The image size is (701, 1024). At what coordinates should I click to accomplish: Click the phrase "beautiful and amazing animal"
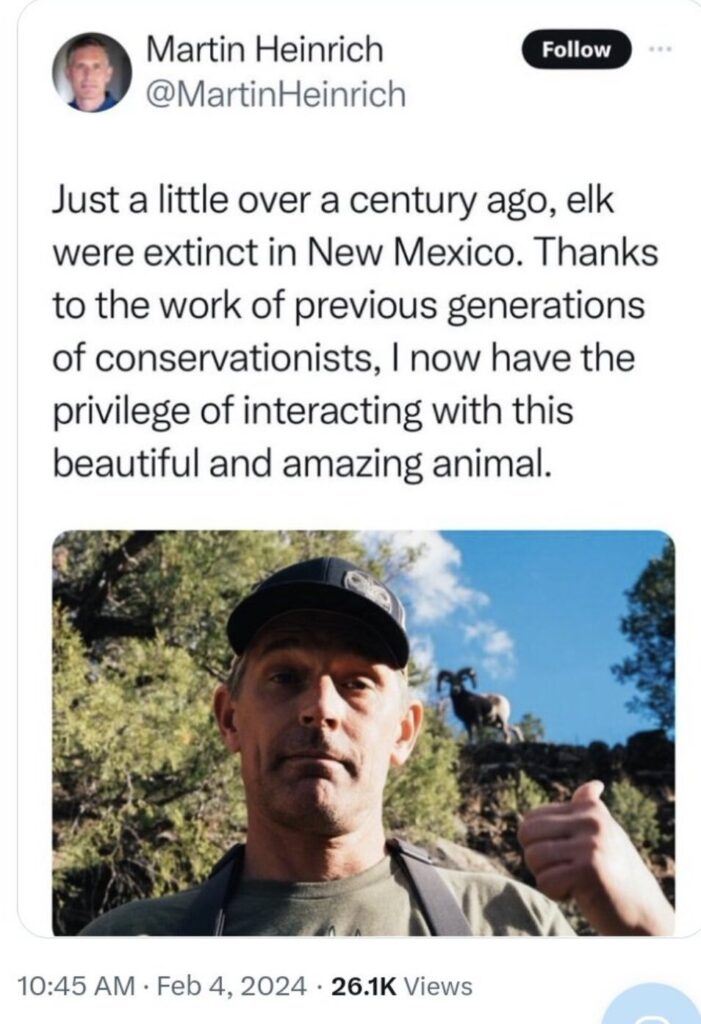(300, 465)
